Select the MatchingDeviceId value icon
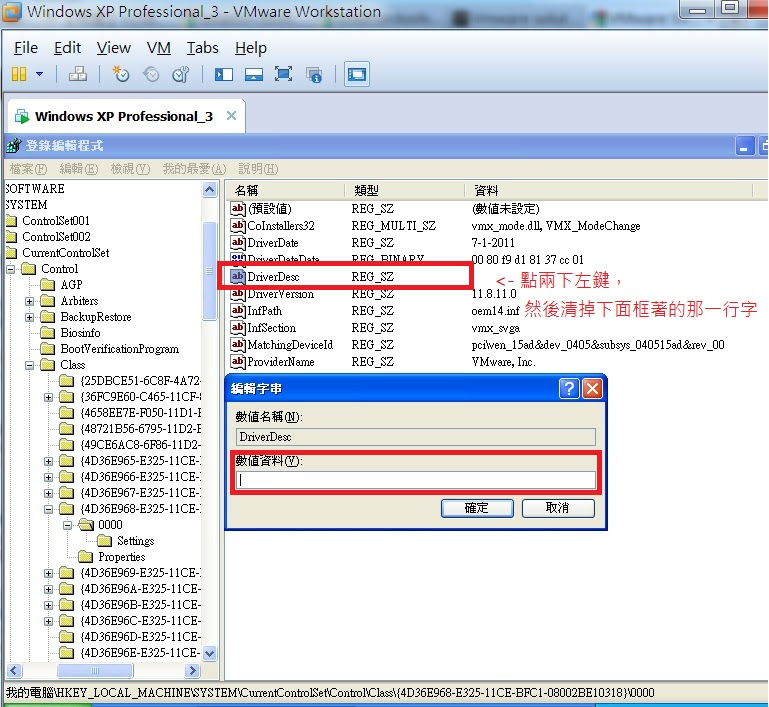Viewport: 769px width, 707px height. [237, 345]
